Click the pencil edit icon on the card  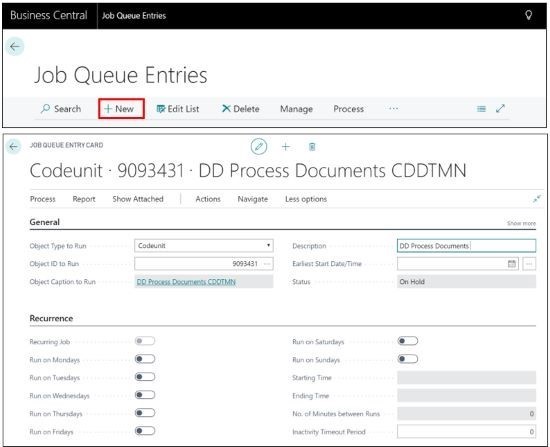259,147
